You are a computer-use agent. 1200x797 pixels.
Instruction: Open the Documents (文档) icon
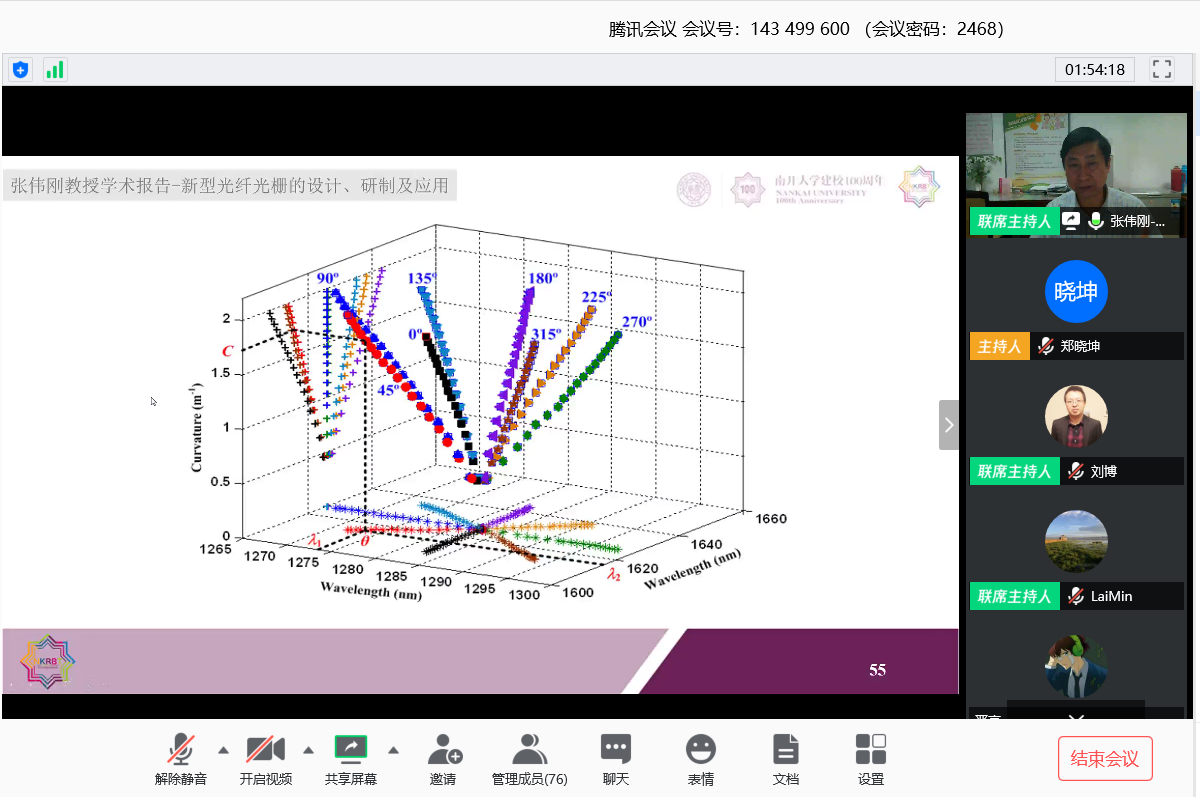[x=786, y=759]
